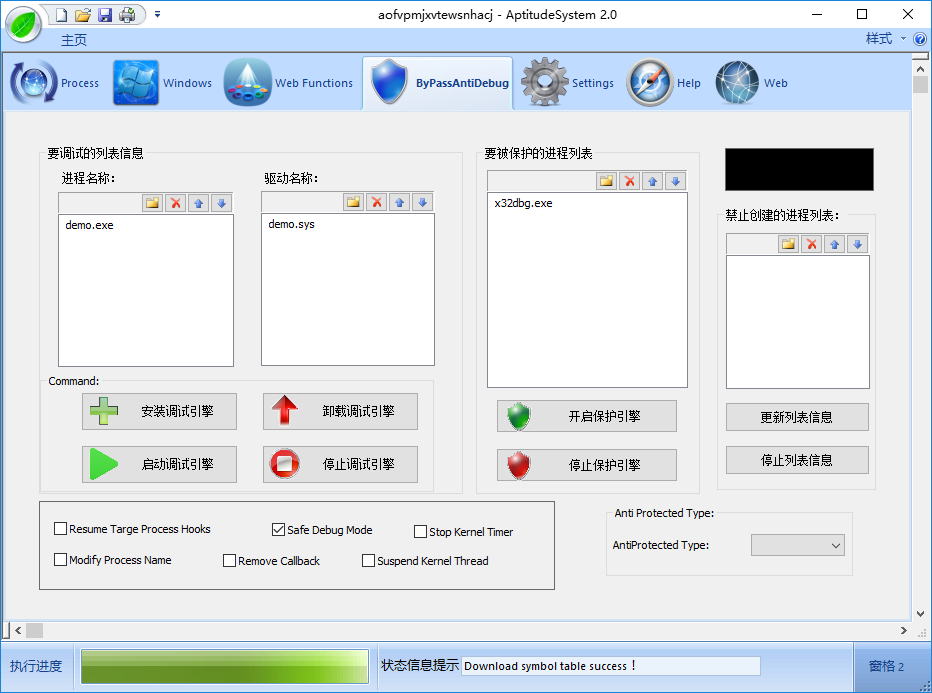Move item down in 驱动名称 list
Screen dimensions: 932x693
tap(422, 202)
